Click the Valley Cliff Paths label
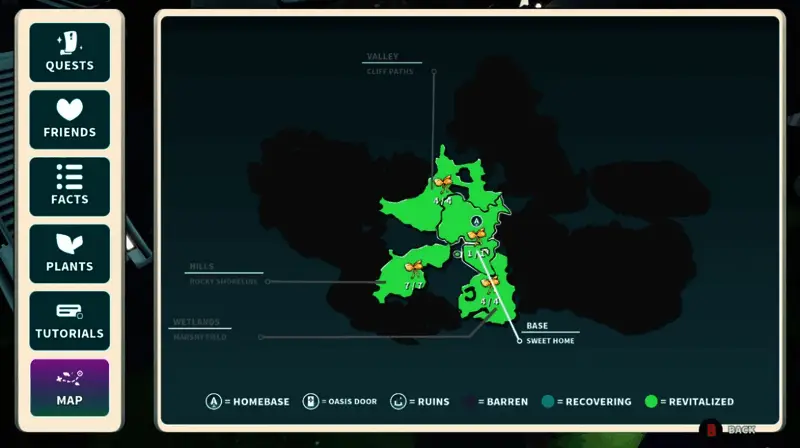800x448 pixels. pos(393,72)
